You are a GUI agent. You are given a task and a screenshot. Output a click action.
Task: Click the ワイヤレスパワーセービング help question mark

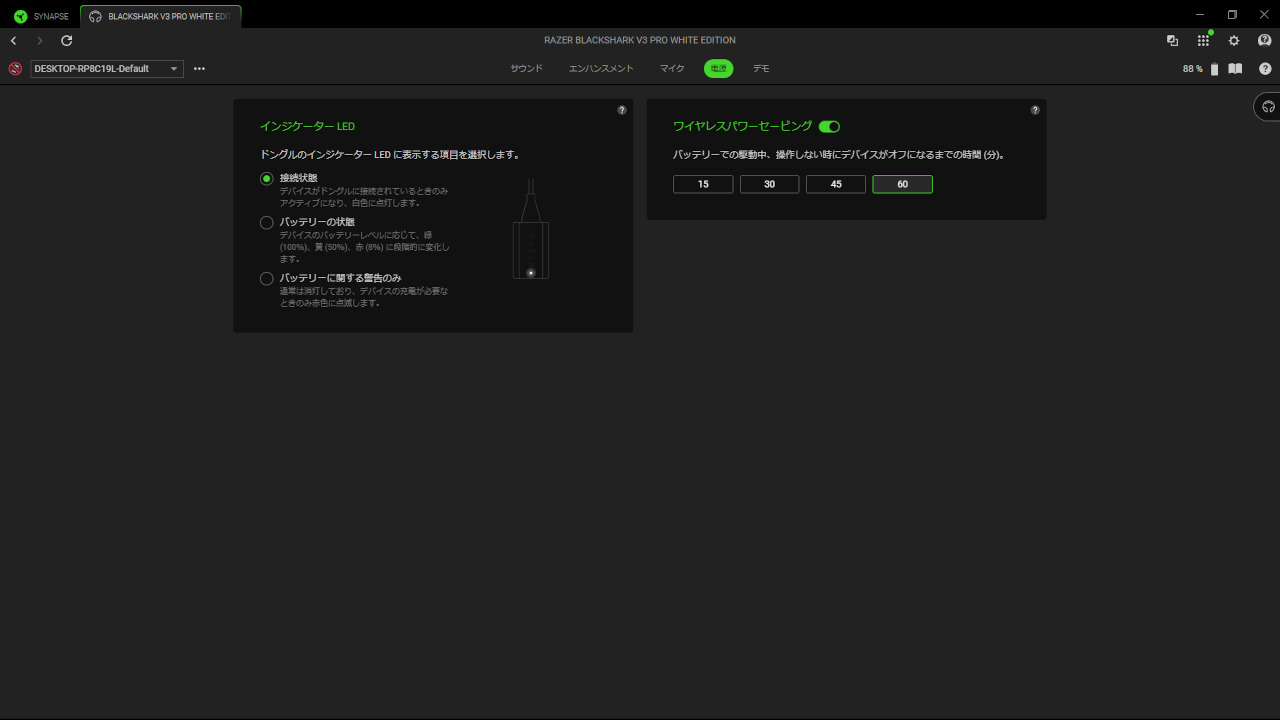point(1035,110)
